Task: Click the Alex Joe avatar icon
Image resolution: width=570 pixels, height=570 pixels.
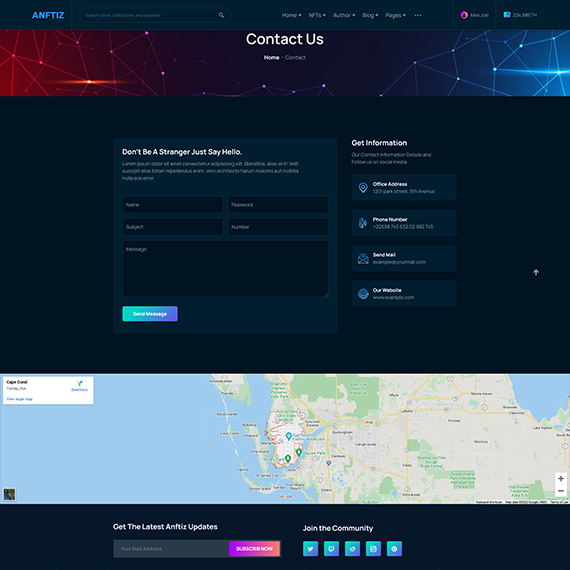Action: [x=464, y=15]
